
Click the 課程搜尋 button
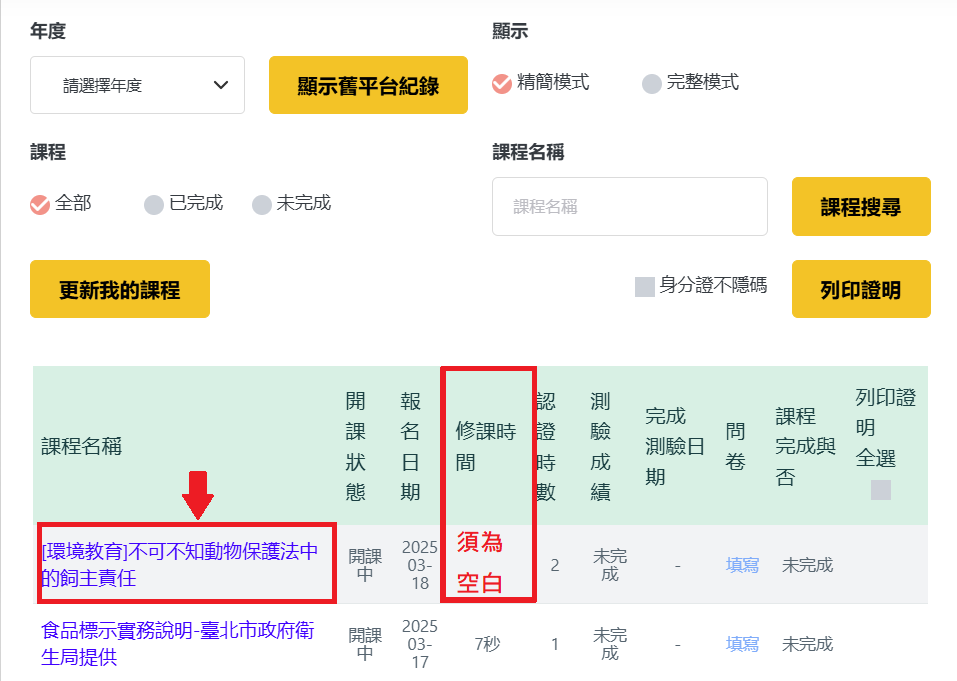(x=861, y=206)
